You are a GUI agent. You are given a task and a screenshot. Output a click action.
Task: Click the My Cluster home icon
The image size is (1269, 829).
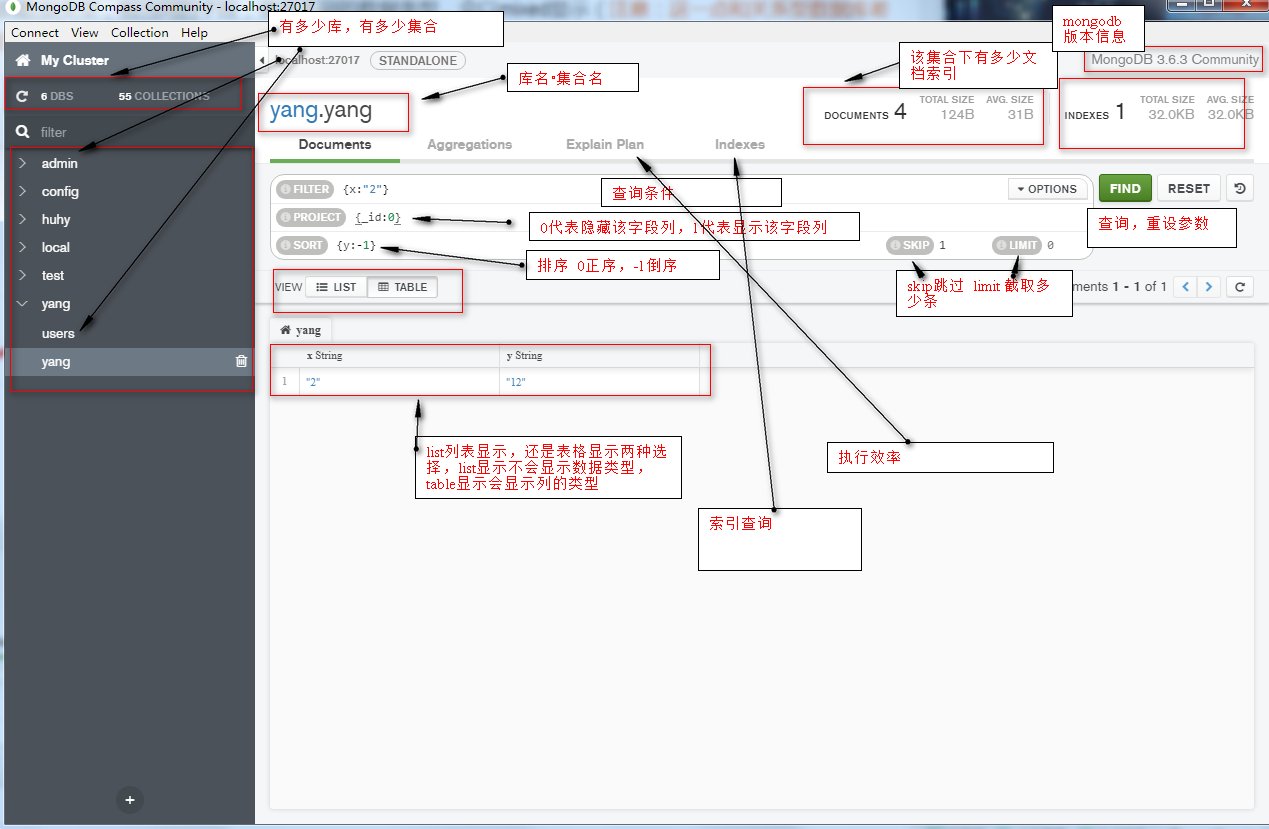coord(23,61)
